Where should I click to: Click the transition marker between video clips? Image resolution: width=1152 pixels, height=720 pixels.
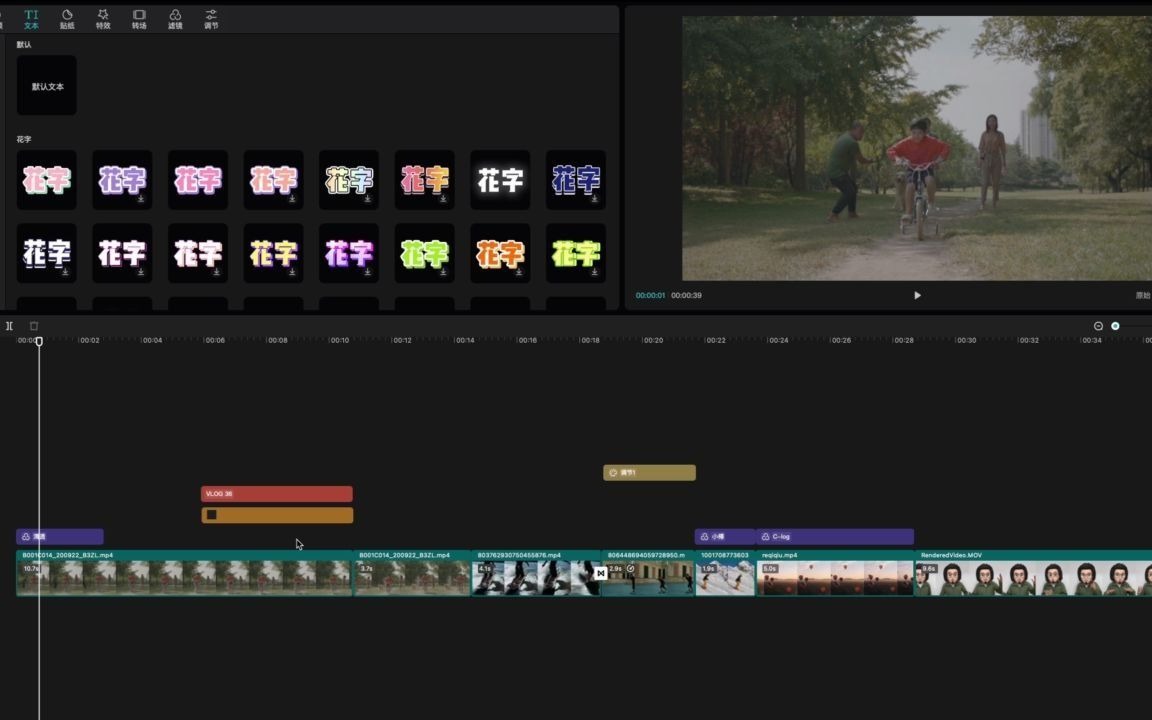(x=600, y=573)
